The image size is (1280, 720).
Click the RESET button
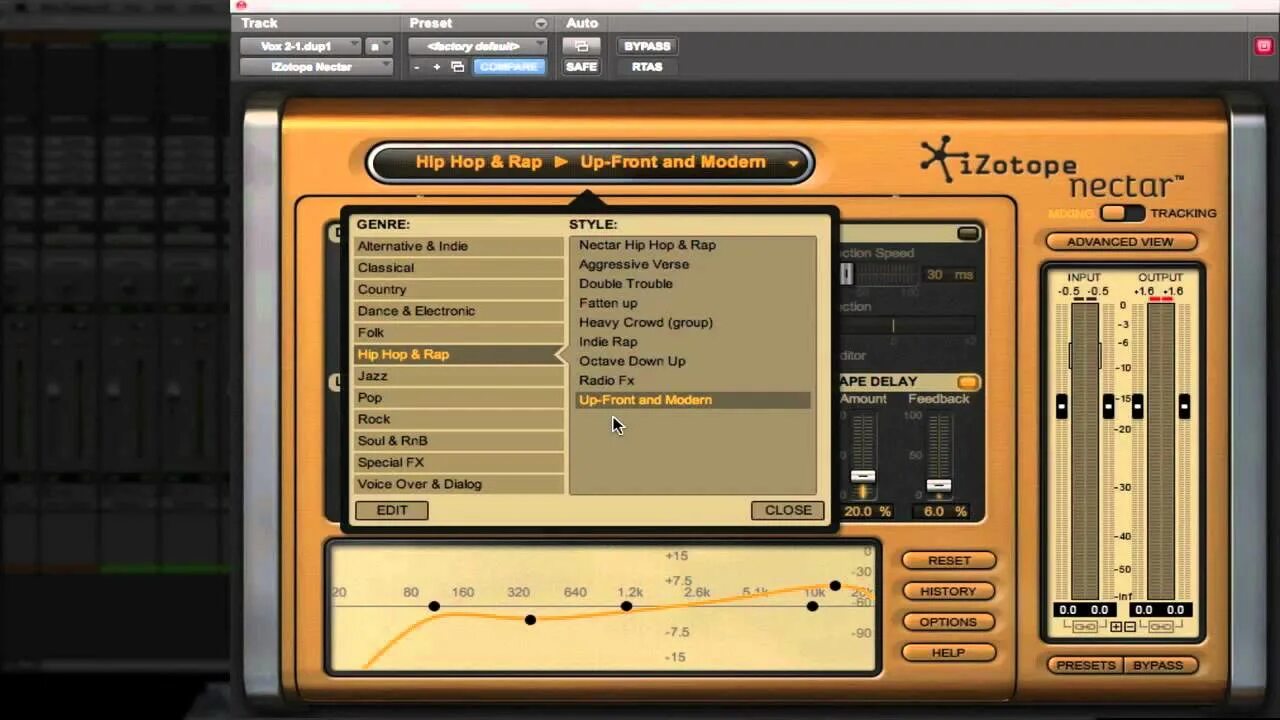tap(949, 561)
